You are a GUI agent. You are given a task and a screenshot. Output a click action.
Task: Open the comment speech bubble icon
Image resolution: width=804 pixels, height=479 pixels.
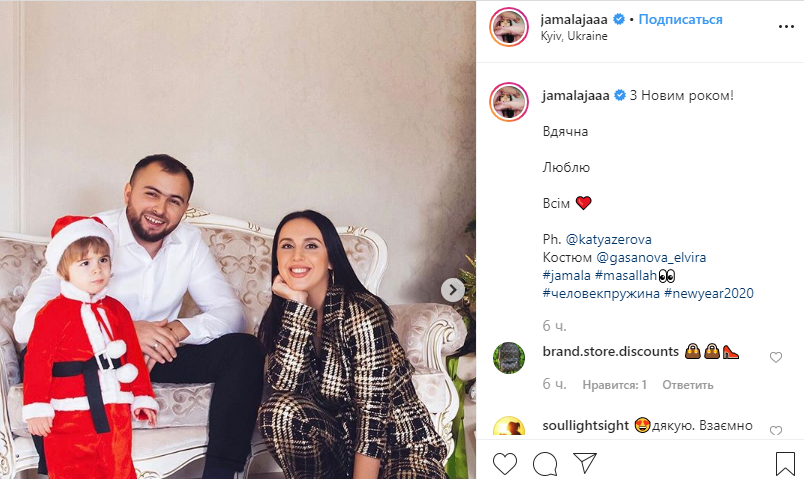[x=545, y=464]
